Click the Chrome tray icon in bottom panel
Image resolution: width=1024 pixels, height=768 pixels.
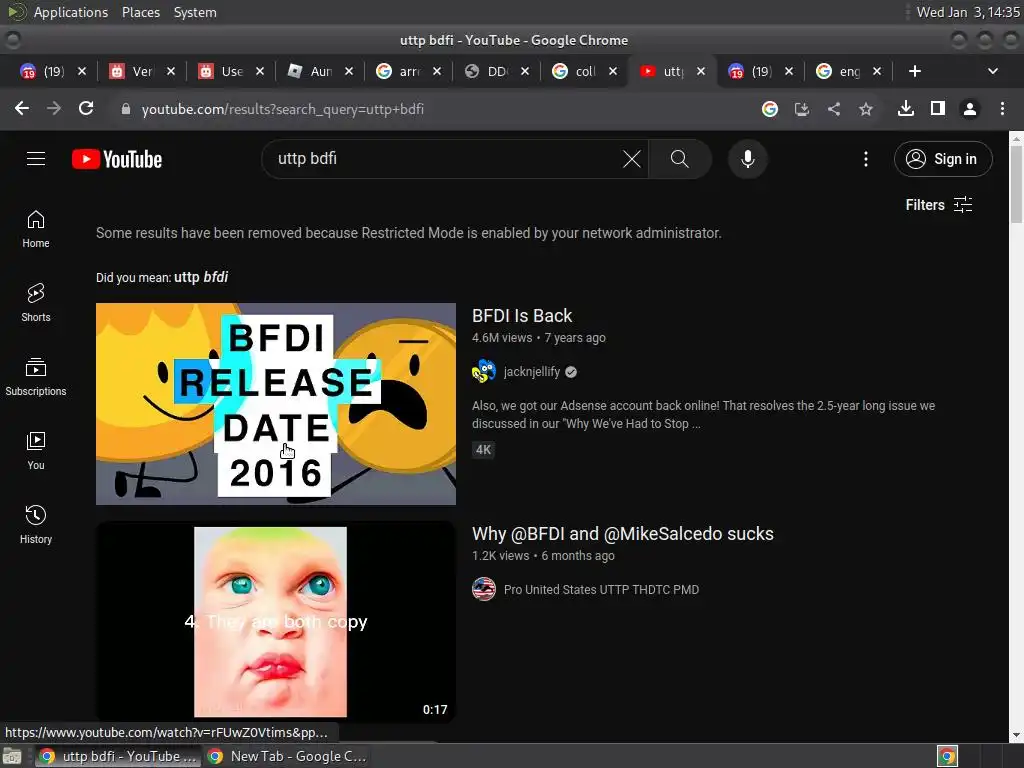point(947,756)
